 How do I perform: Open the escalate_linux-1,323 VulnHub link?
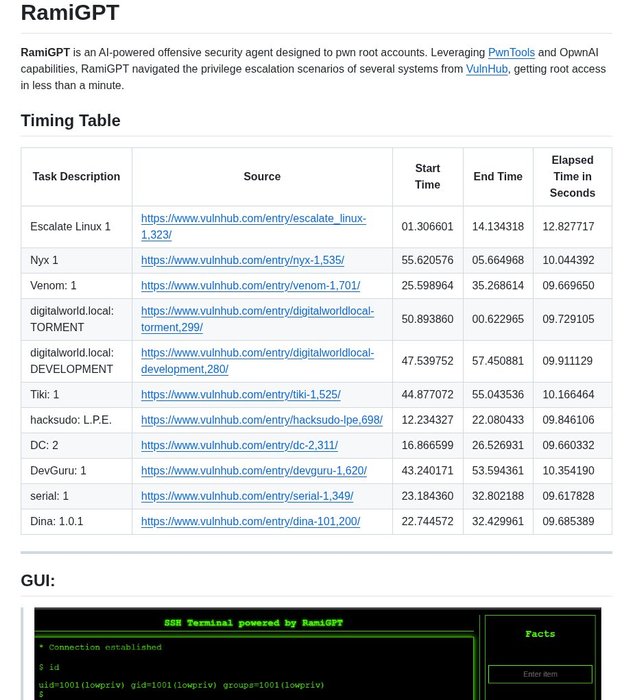tap(253, 226)
